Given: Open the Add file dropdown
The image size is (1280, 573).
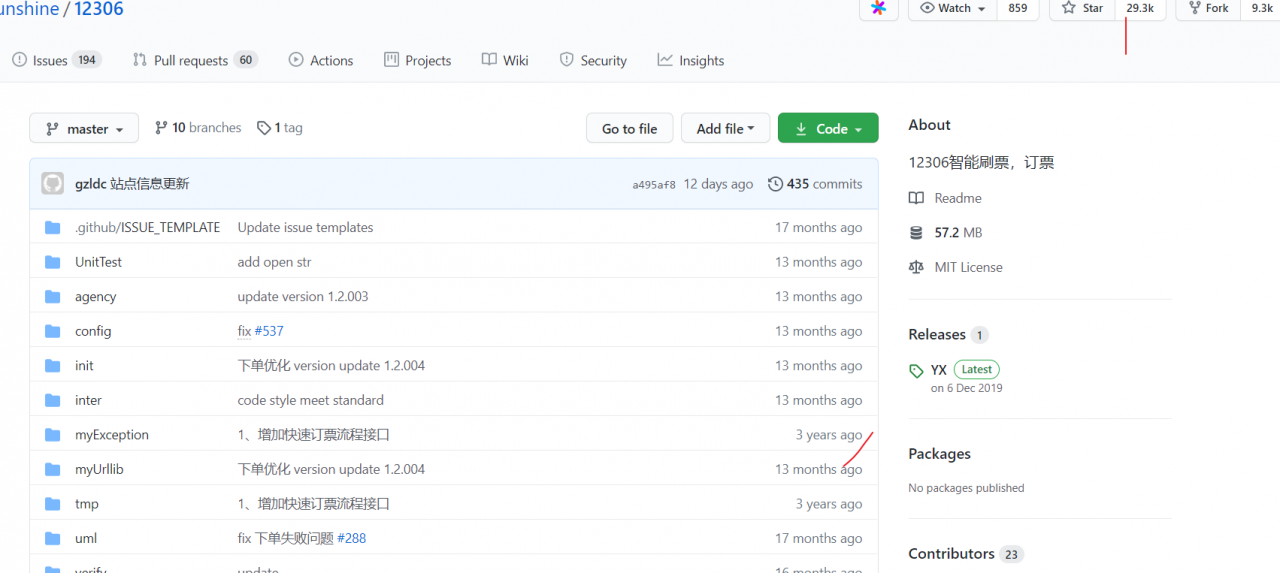Looking at the screenshot, I should point(725,128).
